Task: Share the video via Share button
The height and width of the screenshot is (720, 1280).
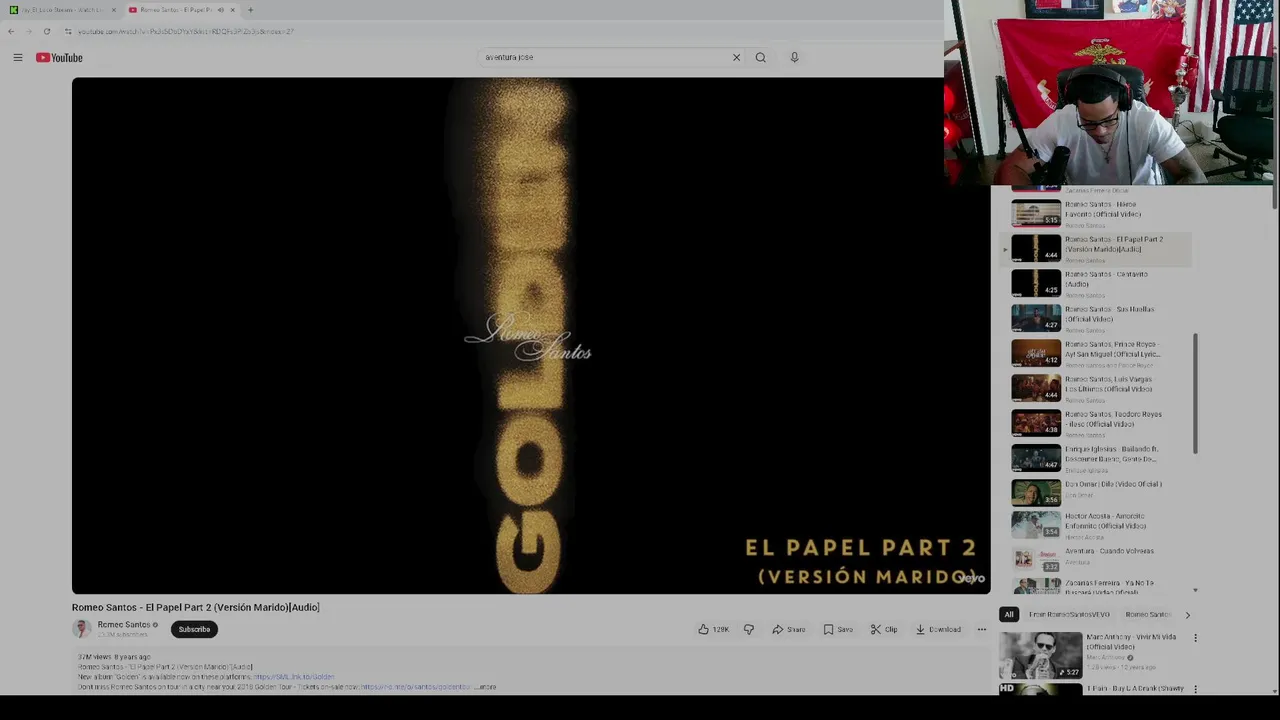Action: (x=789, y=629)
